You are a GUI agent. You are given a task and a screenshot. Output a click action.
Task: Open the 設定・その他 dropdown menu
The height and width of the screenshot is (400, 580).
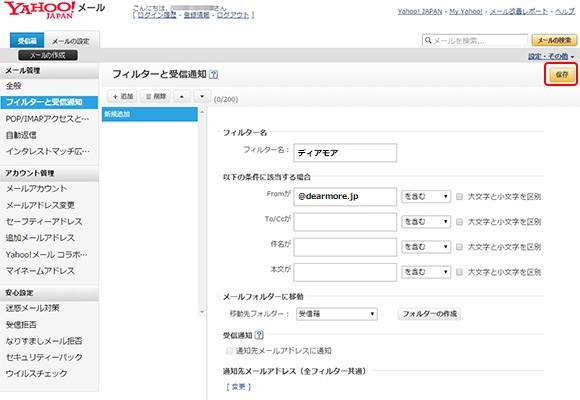[551, 57]
